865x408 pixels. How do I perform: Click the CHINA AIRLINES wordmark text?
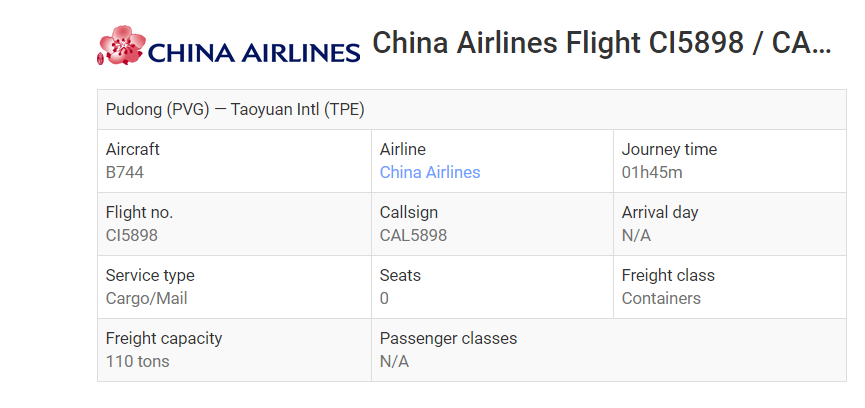(254, 53)
